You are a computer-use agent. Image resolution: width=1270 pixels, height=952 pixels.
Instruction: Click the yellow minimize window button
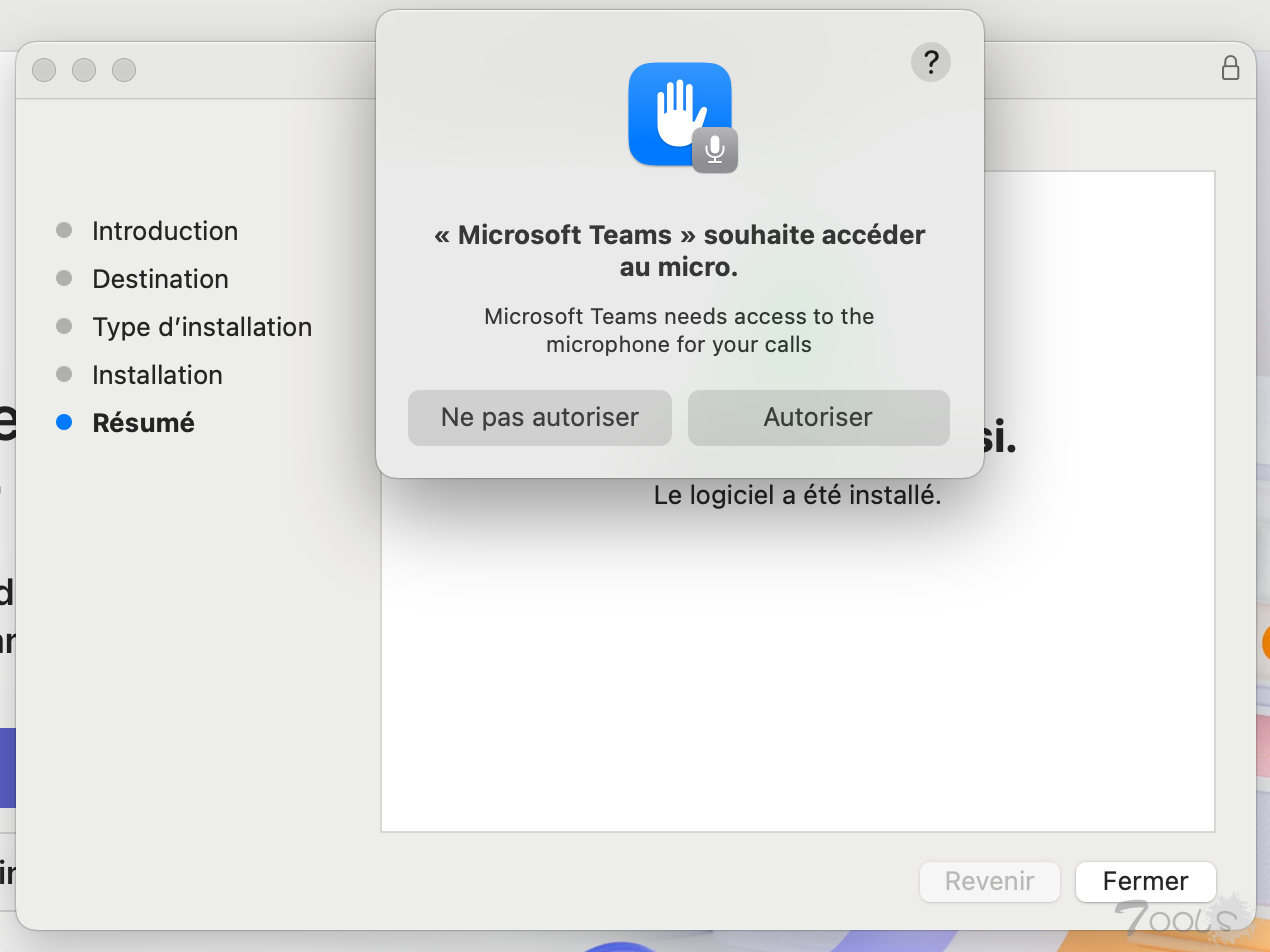(x=84, y=70)
